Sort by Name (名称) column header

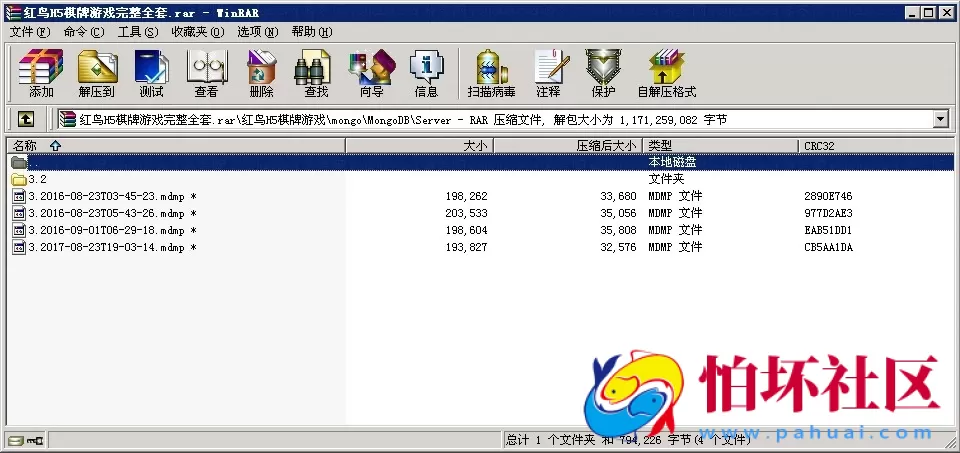(x=176, y=146)
